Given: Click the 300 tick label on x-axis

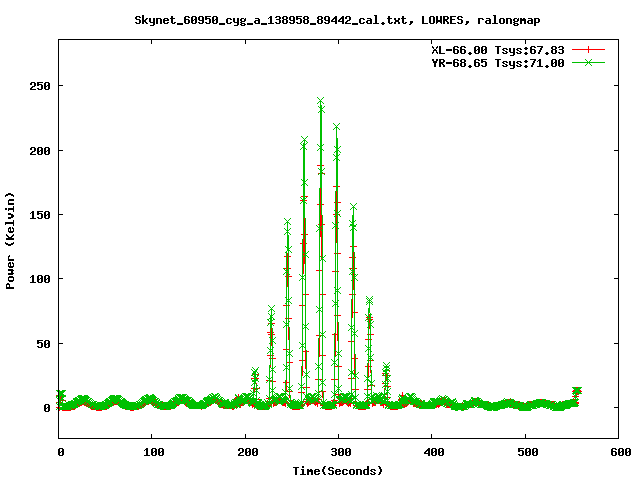Looking at the screenshot, I should point(339,452).
